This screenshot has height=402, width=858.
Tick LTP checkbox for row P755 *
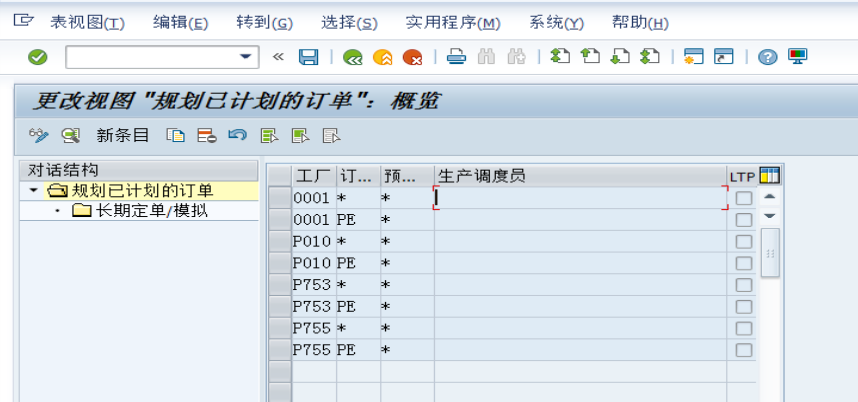[x=744, y=329]
